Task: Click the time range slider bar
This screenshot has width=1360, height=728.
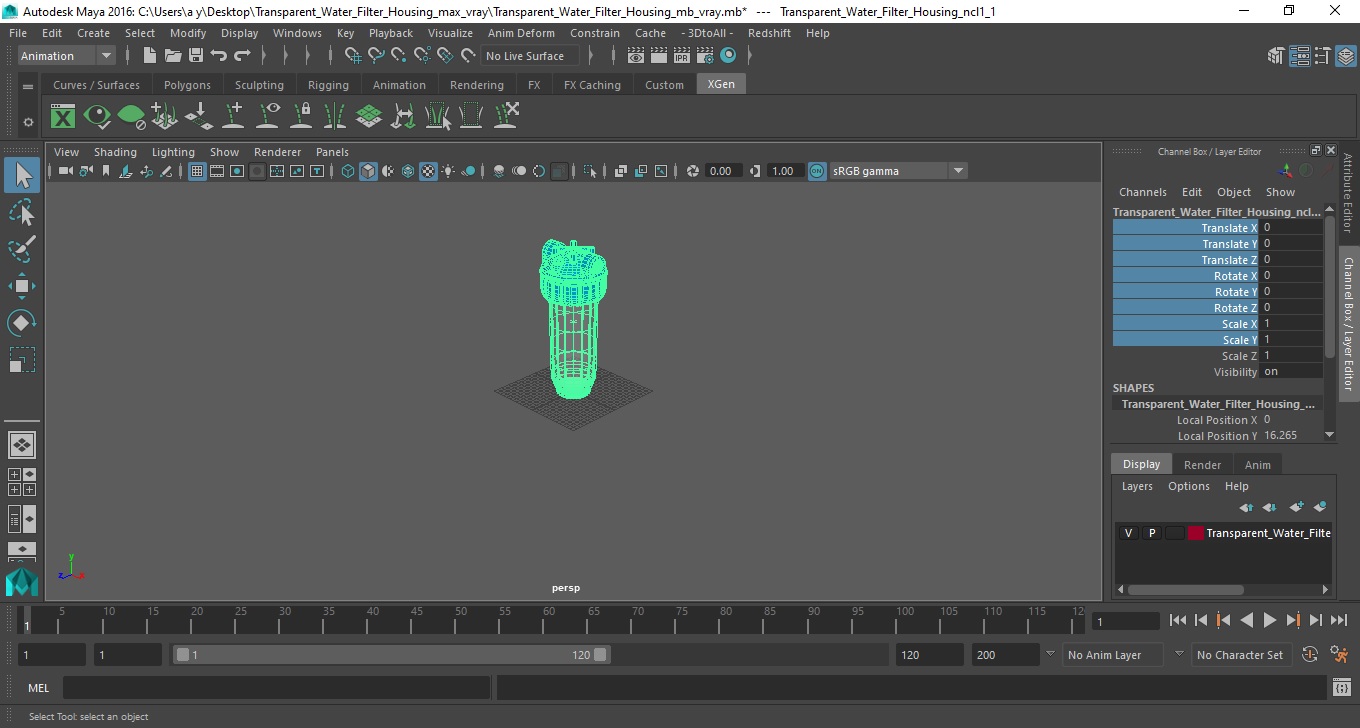Action: coord(390,655)
